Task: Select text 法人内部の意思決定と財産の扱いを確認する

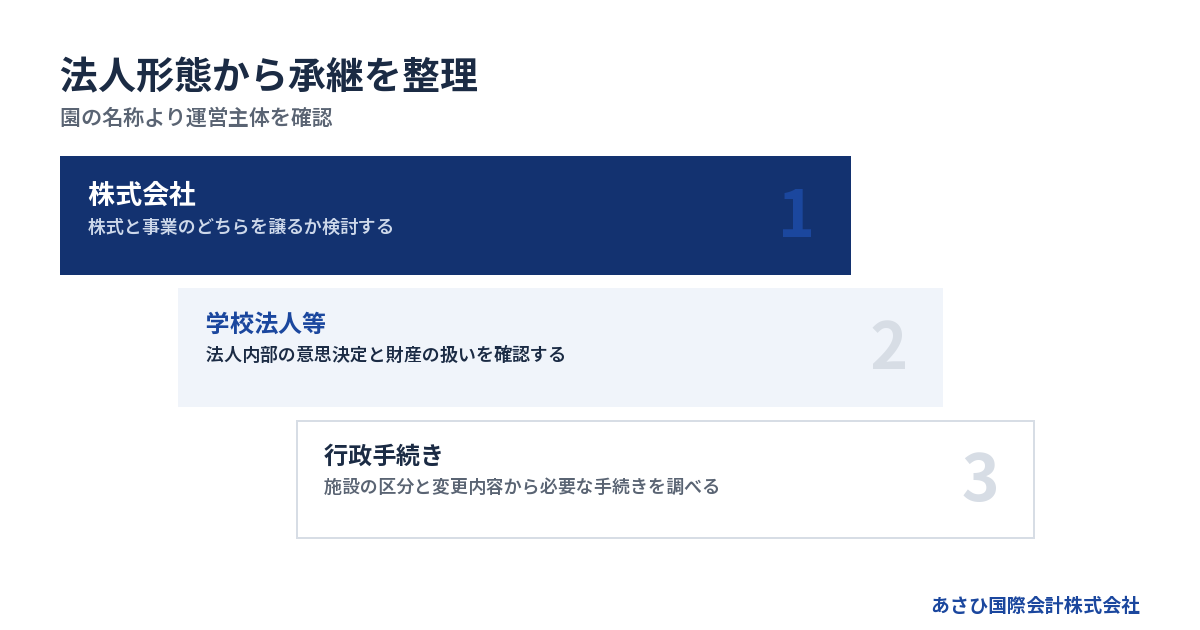Action: [386, 355]
